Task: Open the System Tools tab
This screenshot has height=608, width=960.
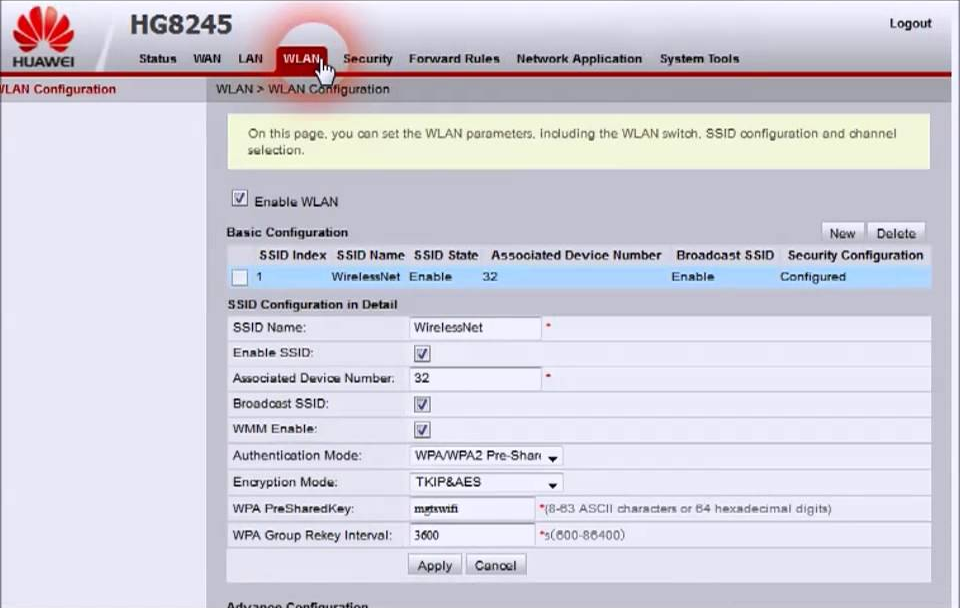Action: [x=699, y=59]
